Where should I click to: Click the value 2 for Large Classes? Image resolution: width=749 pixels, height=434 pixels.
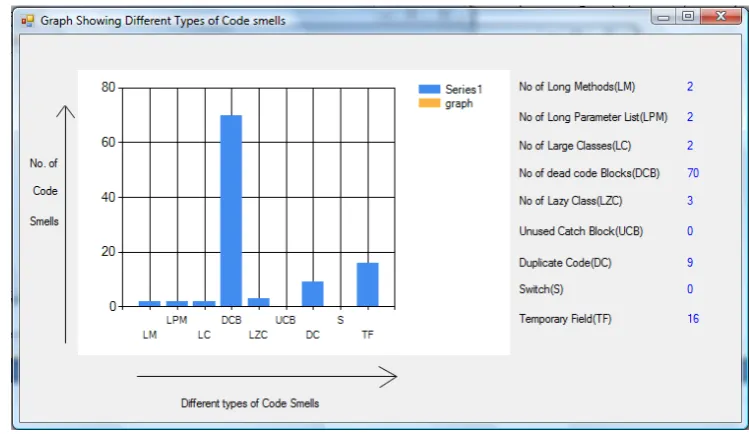[x=690, y=146]
